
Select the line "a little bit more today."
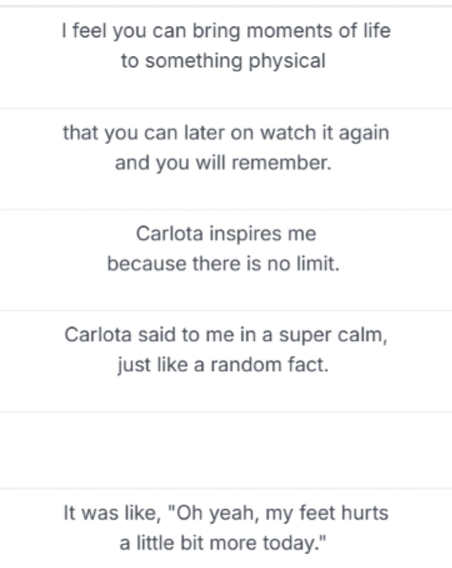(x=223, y=543)
